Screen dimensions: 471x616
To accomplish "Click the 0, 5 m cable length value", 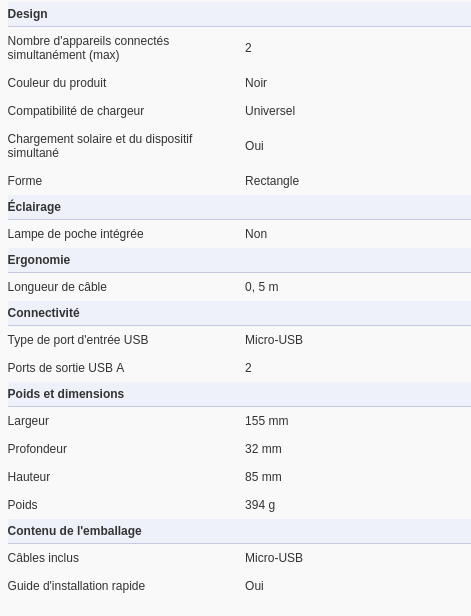I will tap(262, 287).
